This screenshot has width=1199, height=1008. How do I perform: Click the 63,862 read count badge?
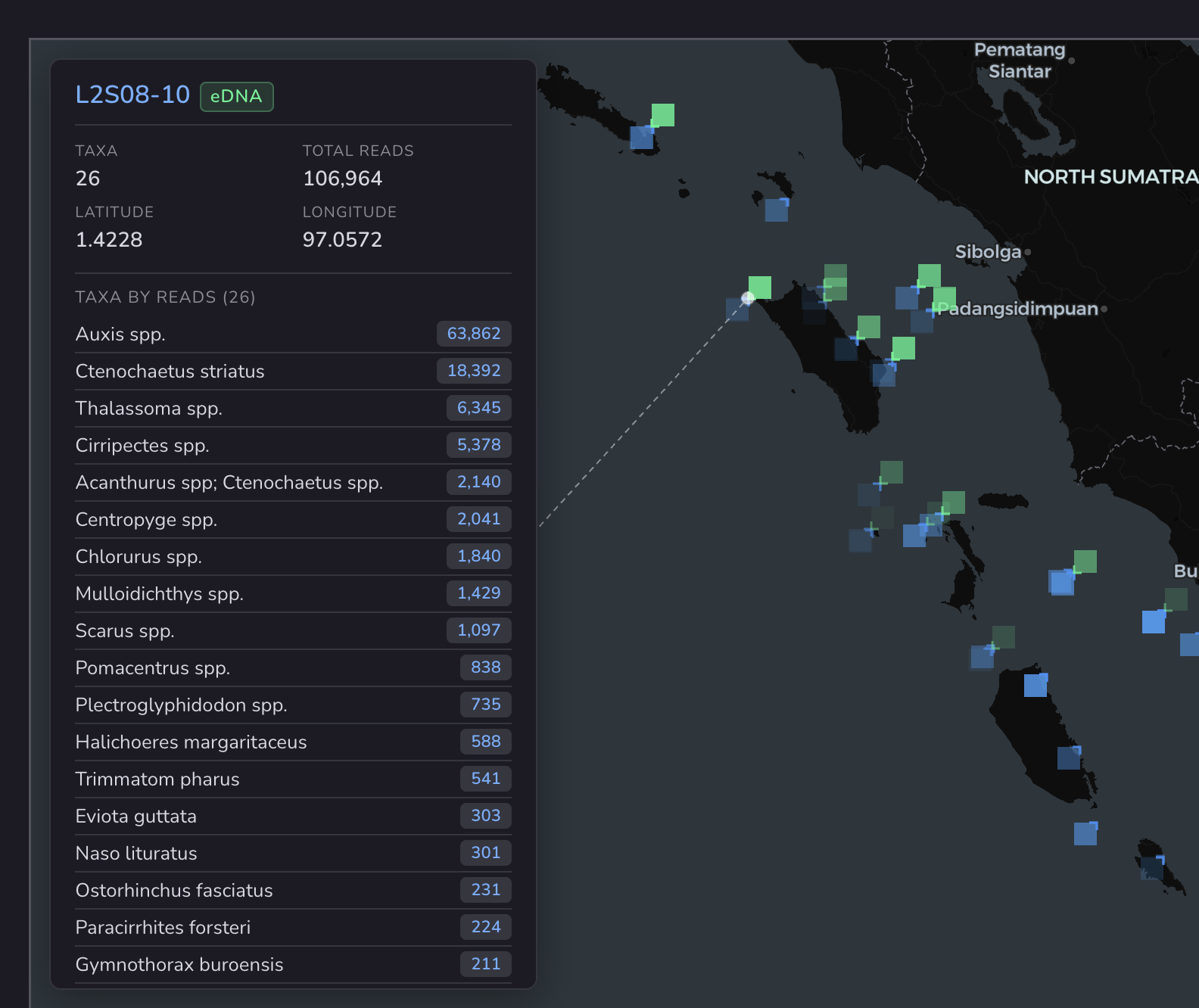click(x=474, y=334)
